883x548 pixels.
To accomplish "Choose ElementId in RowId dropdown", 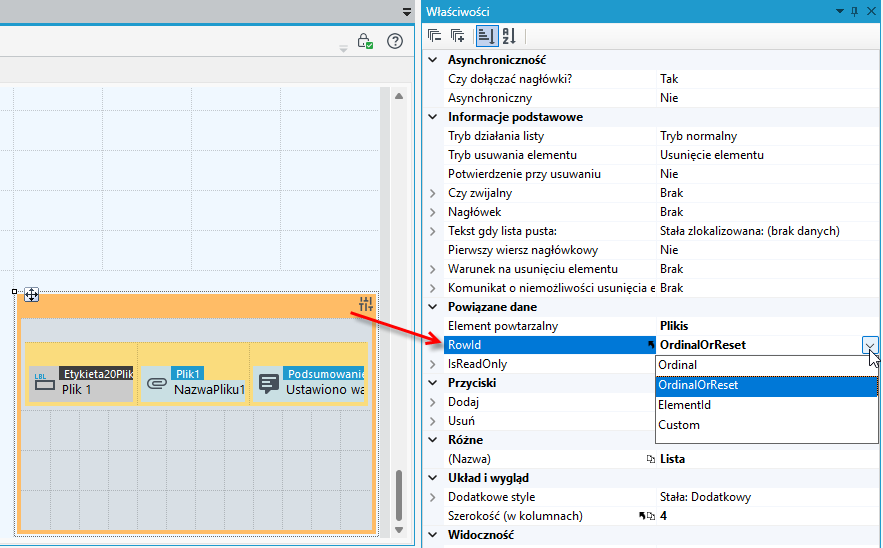I will tap(766, 405).
